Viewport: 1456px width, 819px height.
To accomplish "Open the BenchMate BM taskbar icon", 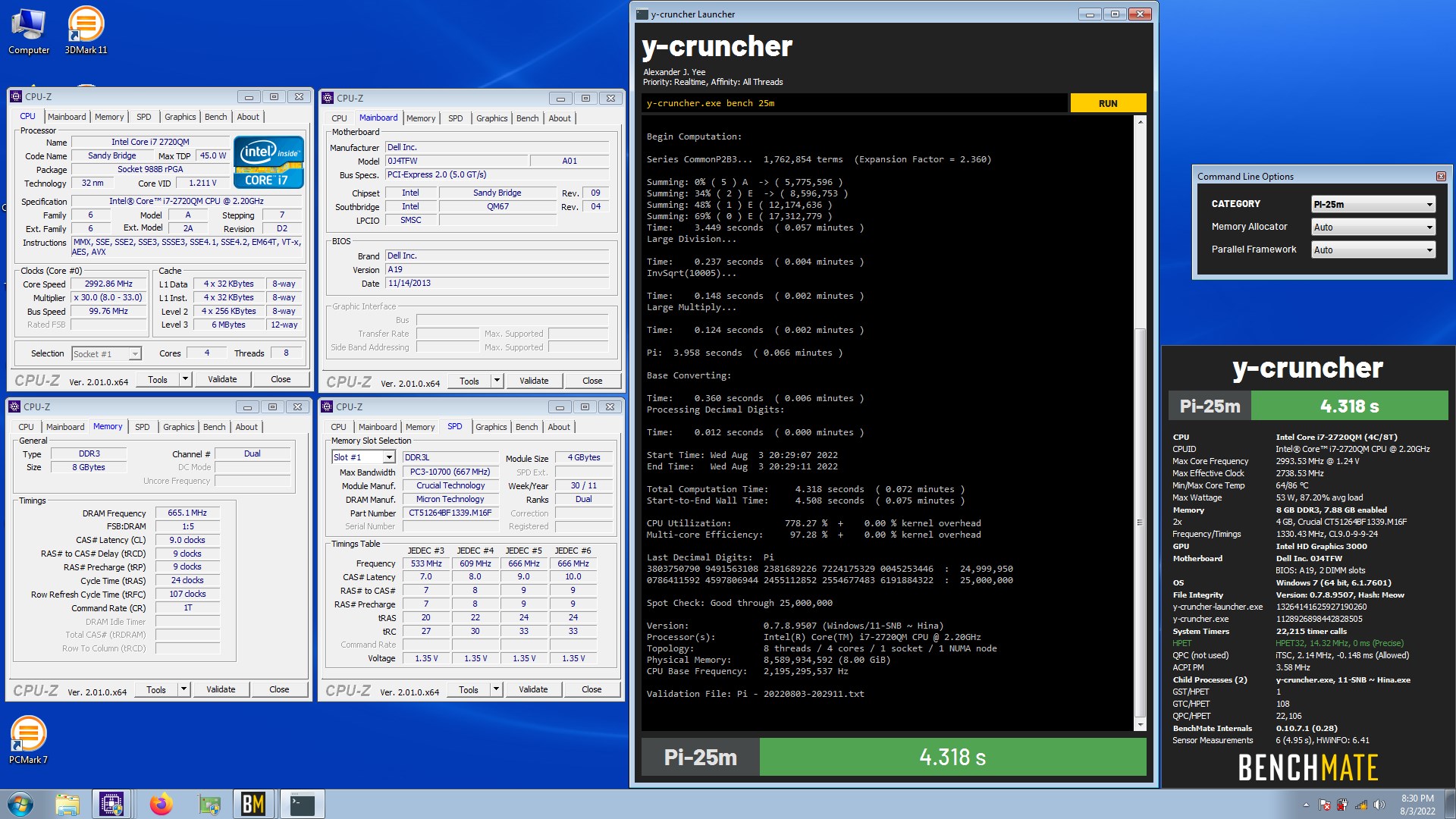I will (253, 805).
